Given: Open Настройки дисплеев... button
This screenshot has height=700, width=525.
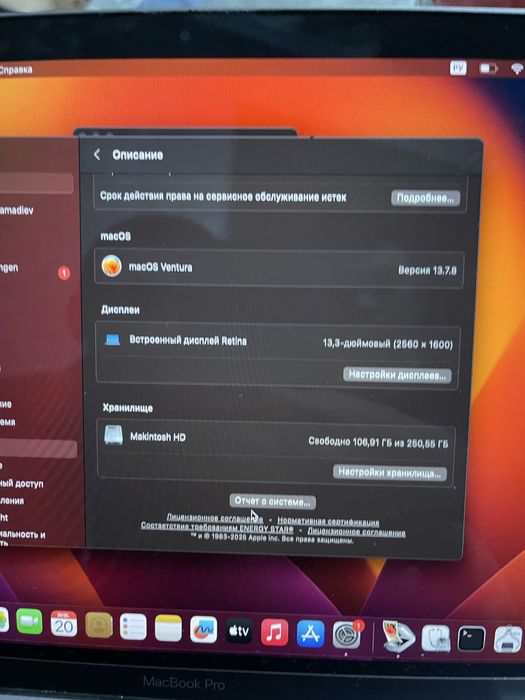Looking at the screenshot, I should click(x=397, y=375).
